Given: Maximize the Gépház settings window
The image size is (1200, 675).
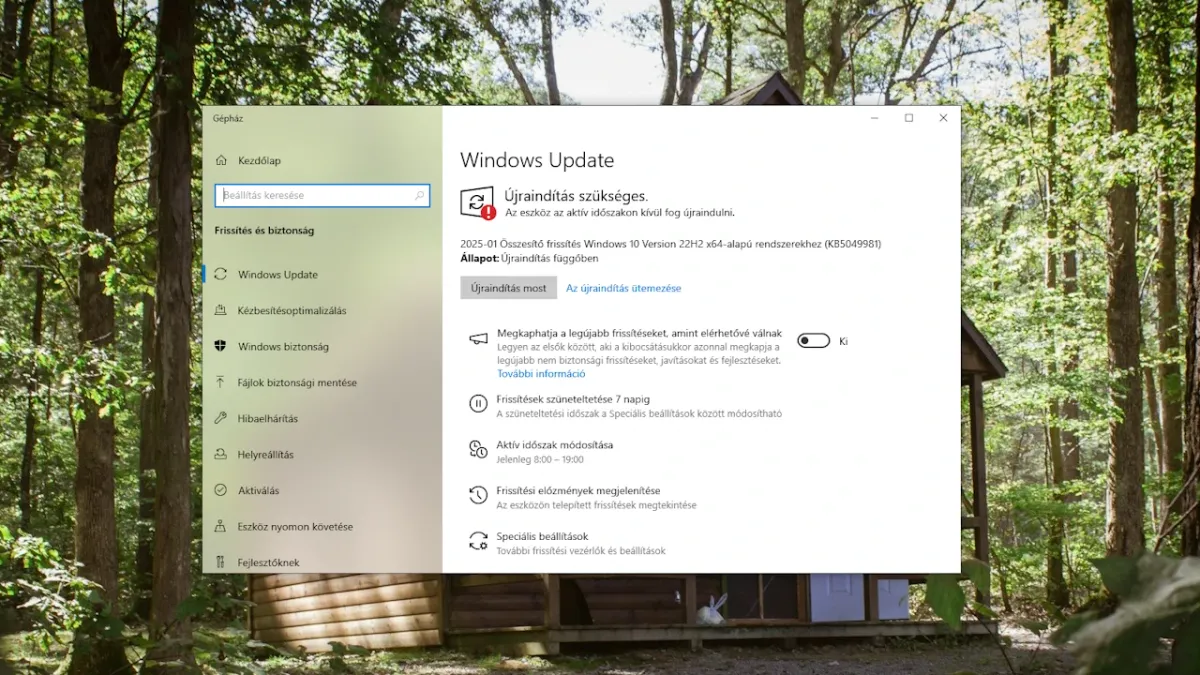Looking at the screenshot, I should point(908,118).
